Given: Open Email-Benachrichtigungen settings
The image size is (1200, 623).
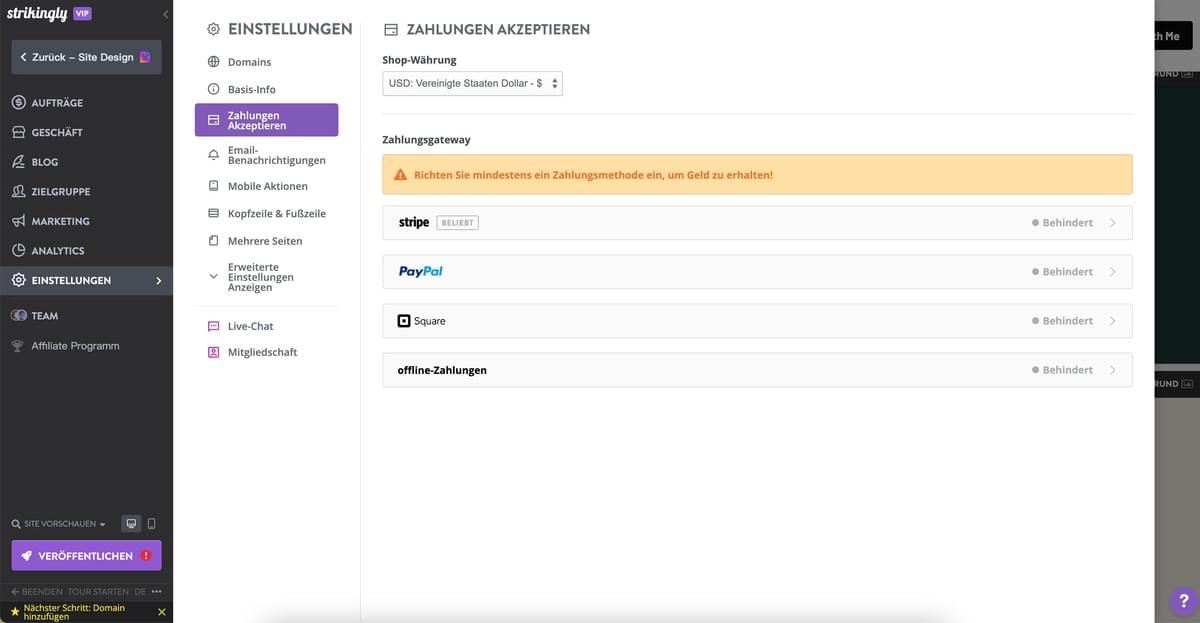Looking at the screenshot, I should coord(266,155).
